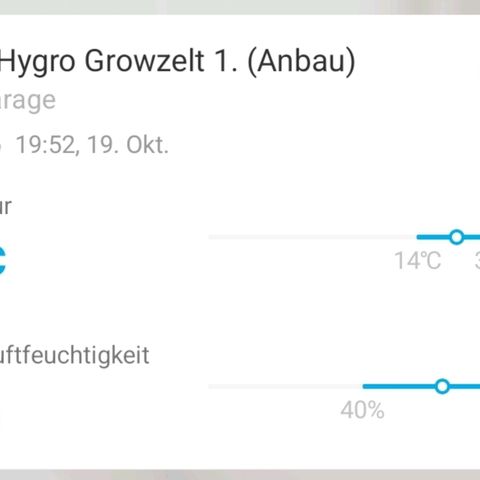
Task: Click the circular handle on the humidity slider
Action: point(442,386)
